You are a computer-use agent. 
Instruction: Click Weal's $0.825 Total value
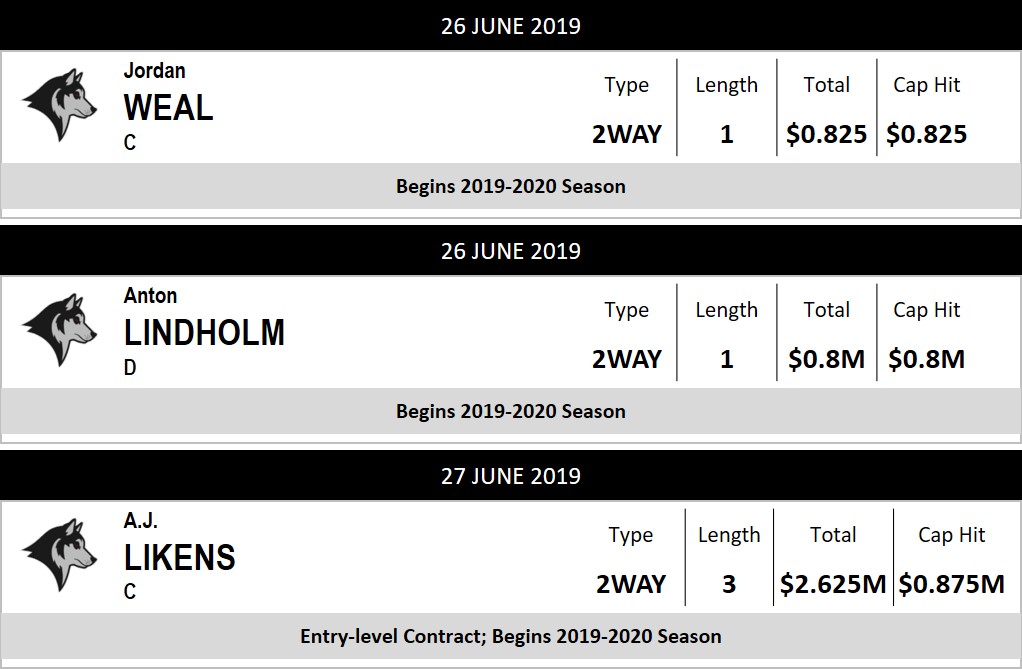click(x=826, y=134)
